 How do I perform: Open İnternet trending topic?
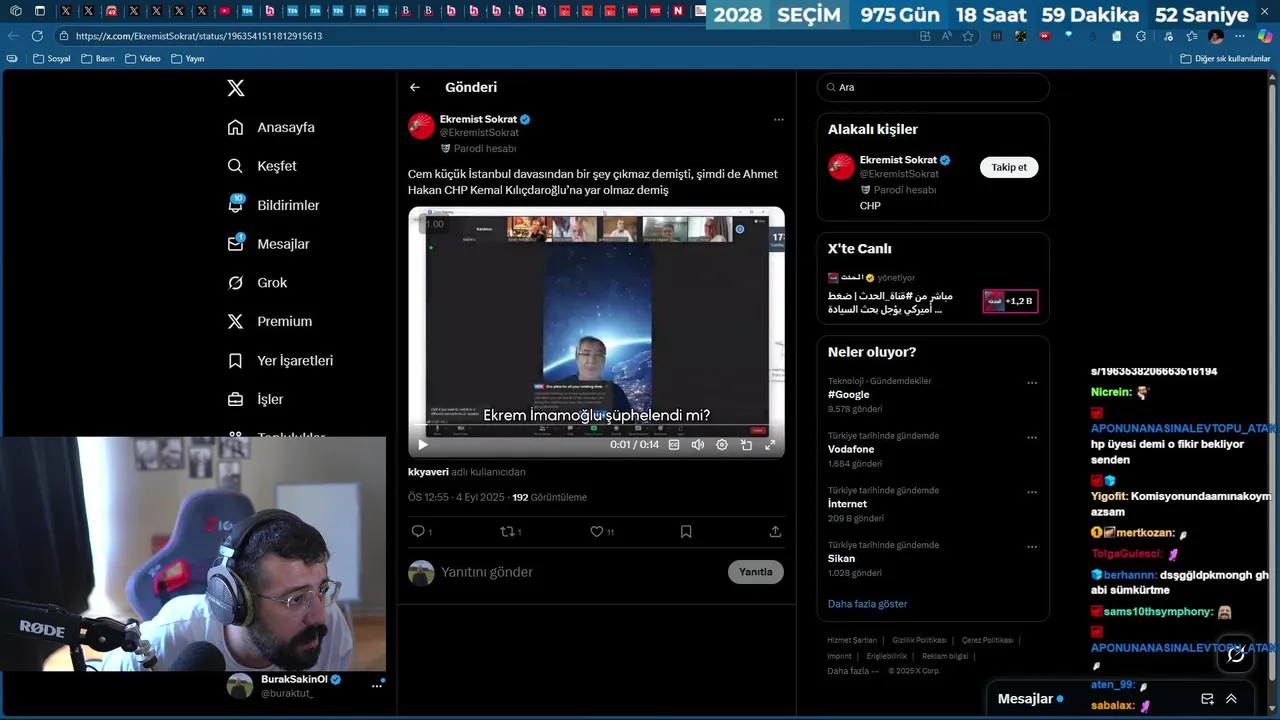coord(847,504)
